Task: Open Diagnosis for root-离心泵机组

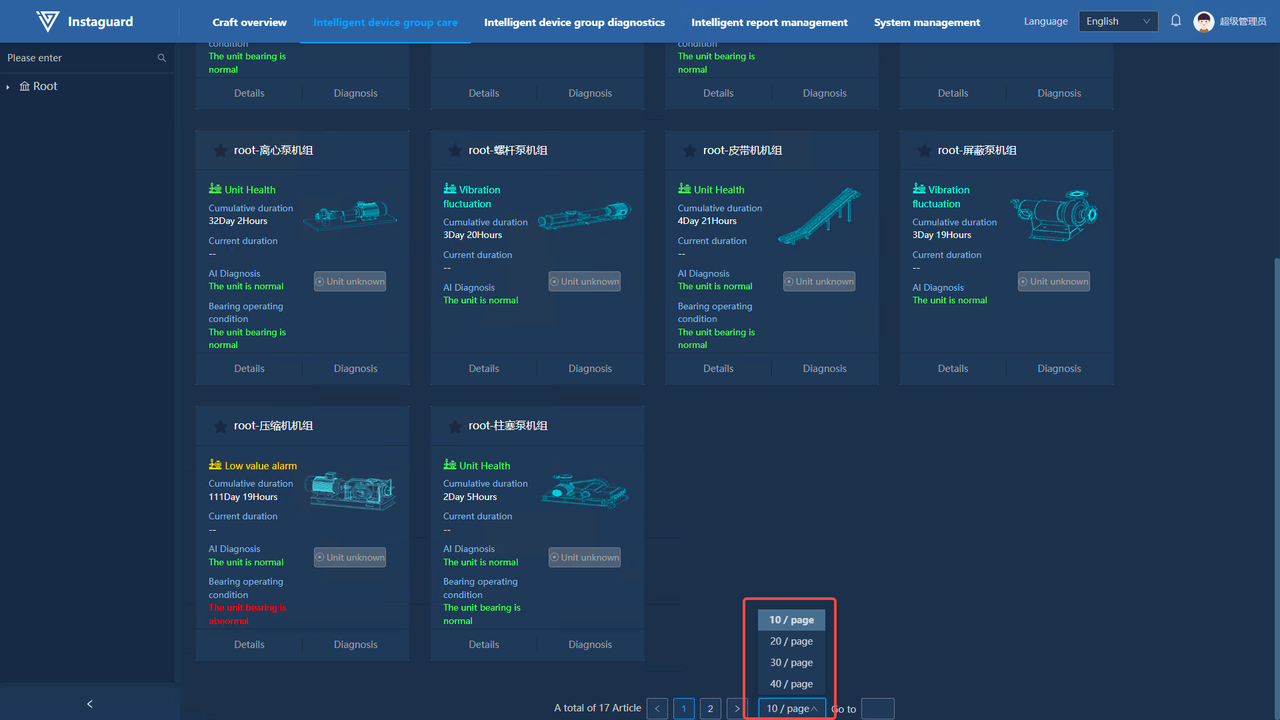Action: coord(356,369)
